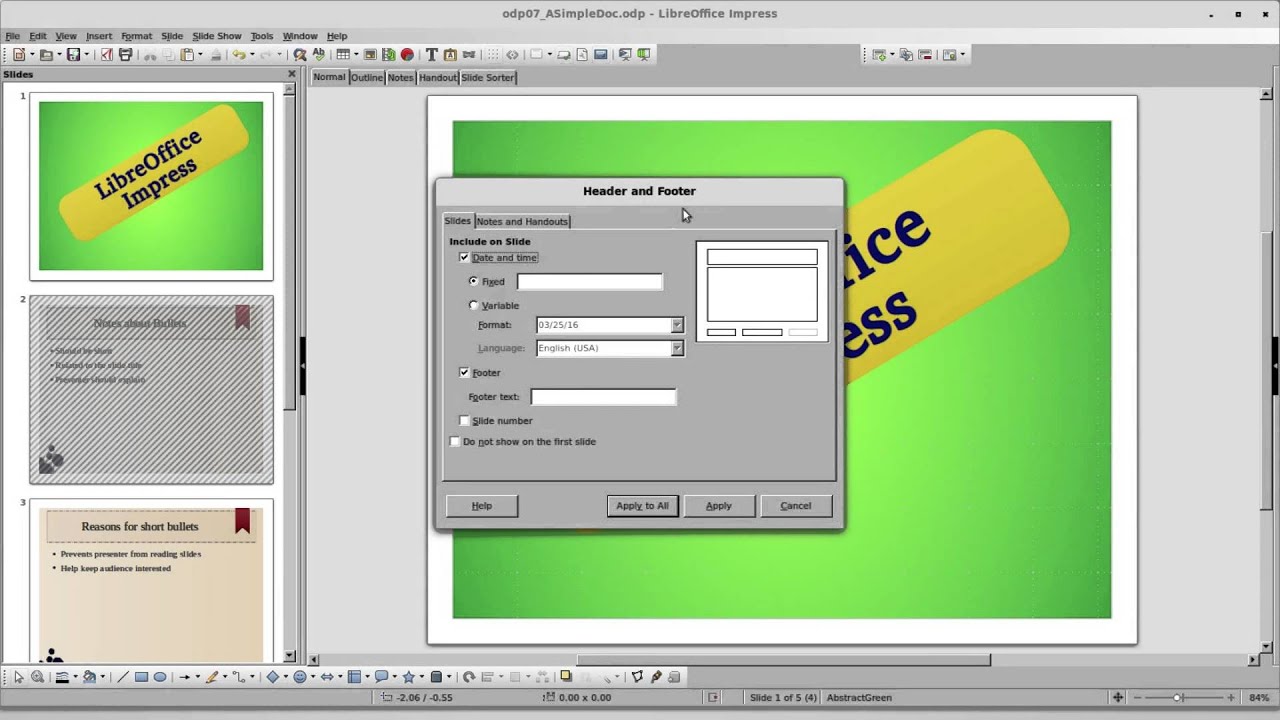The image size is (1280, 720).
Task: Click the Apply to All button
Action: tap(642, 506)
